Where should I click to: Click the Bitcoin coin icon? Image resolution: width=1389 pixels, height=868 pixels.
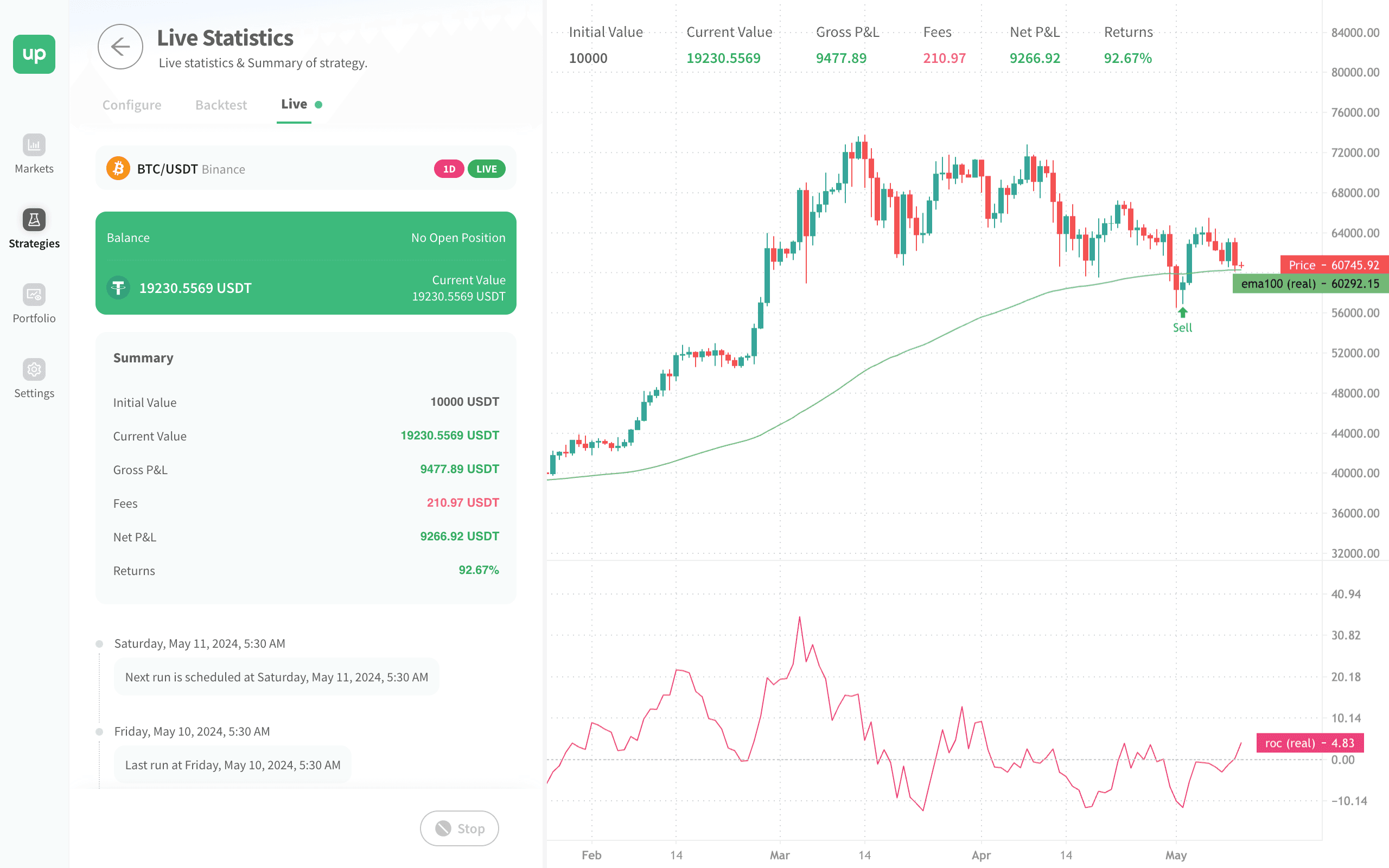(x=118, y=169)
